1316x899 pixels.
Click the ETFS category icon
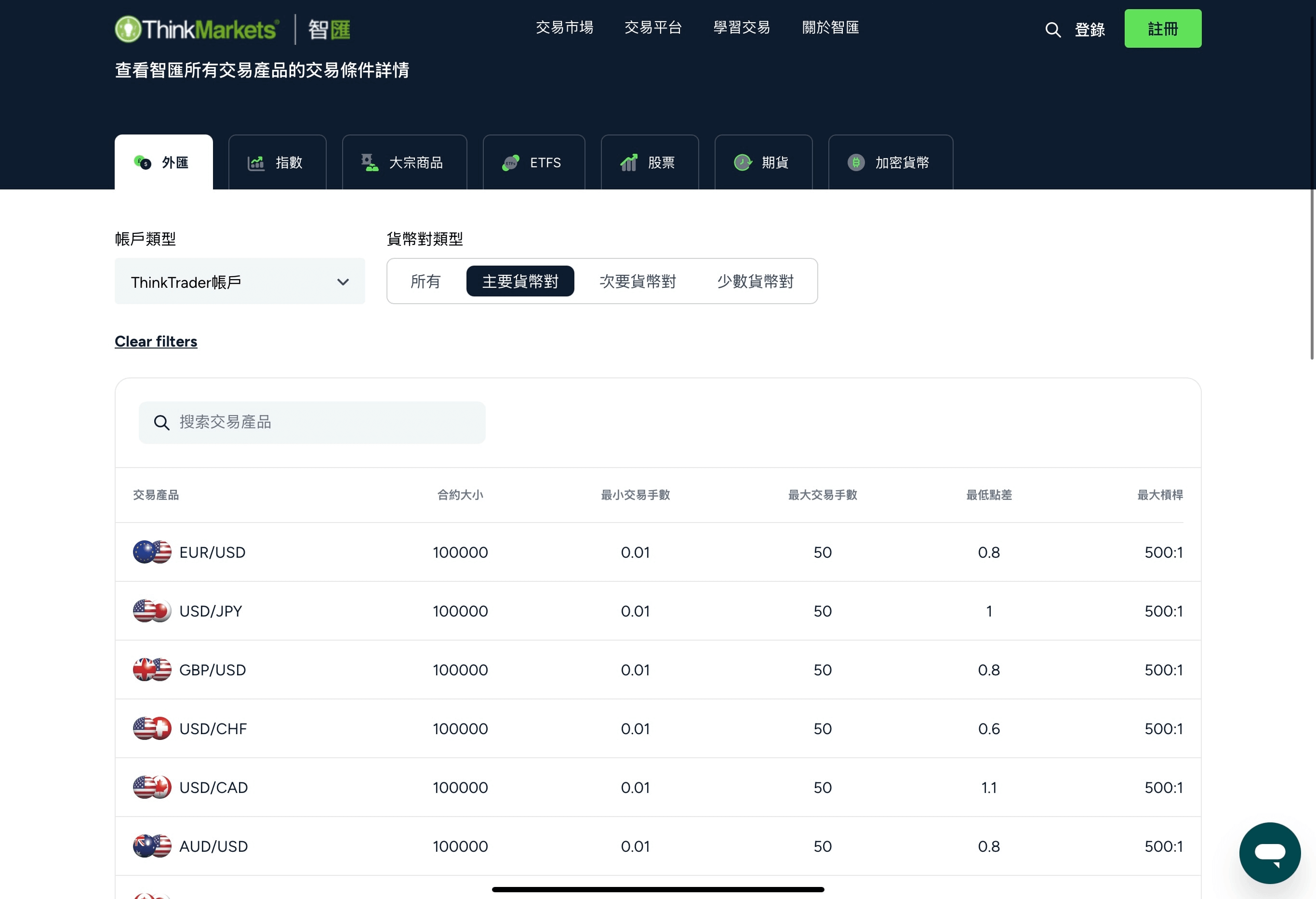[x=511, y=162]
